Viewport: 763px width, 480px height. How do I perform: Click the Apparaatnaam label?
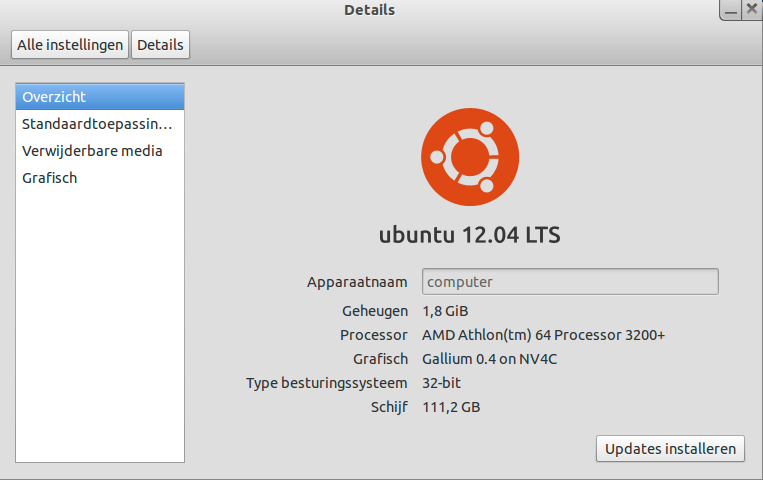click(x=357, y=283)
